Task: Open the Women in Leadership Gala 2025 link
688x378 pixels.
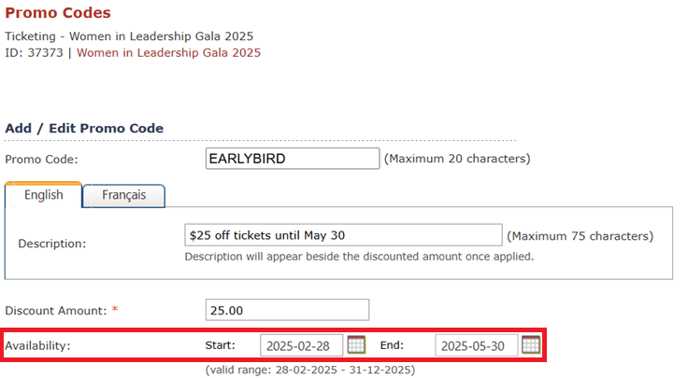Action: [x=168, y=53]
